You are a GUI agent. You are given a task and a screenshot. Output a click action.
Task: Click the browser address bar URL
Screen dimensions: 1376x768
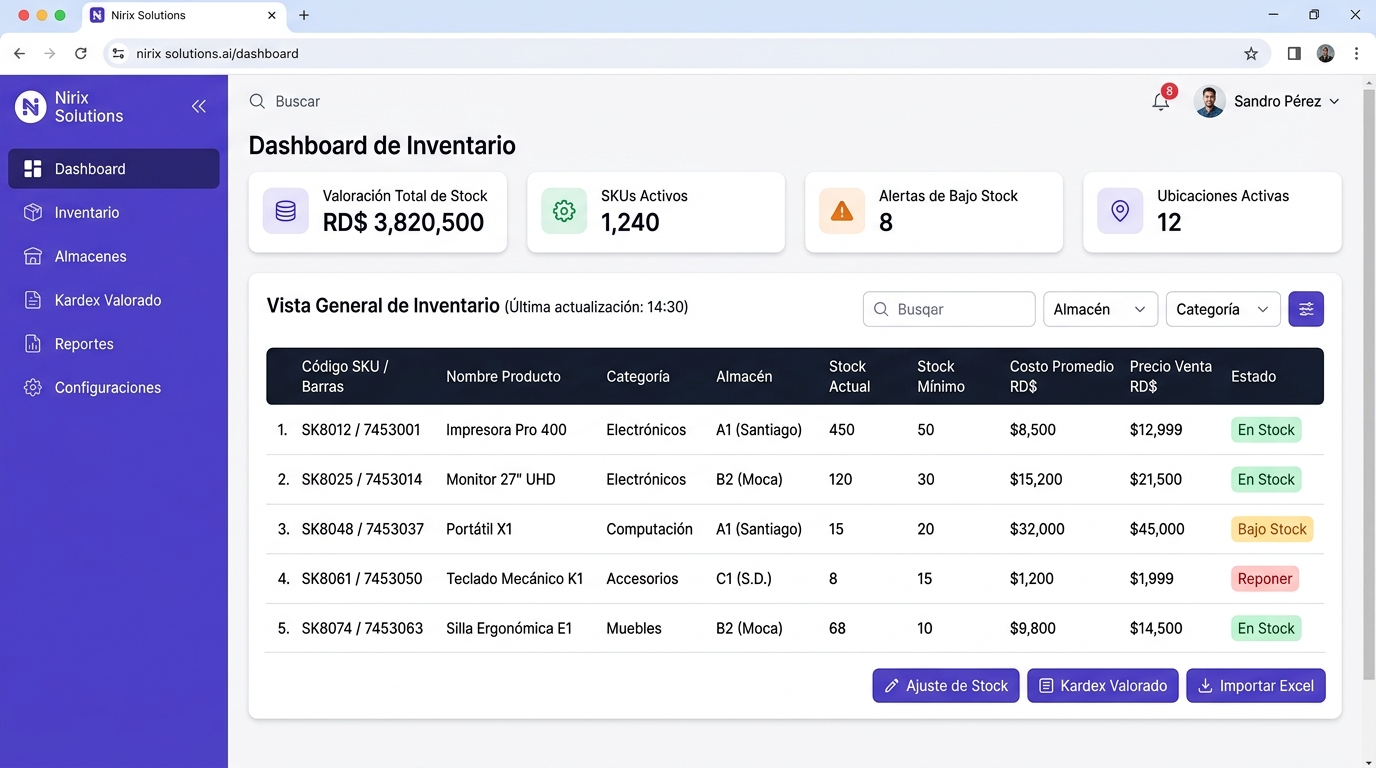pos(217,54)
